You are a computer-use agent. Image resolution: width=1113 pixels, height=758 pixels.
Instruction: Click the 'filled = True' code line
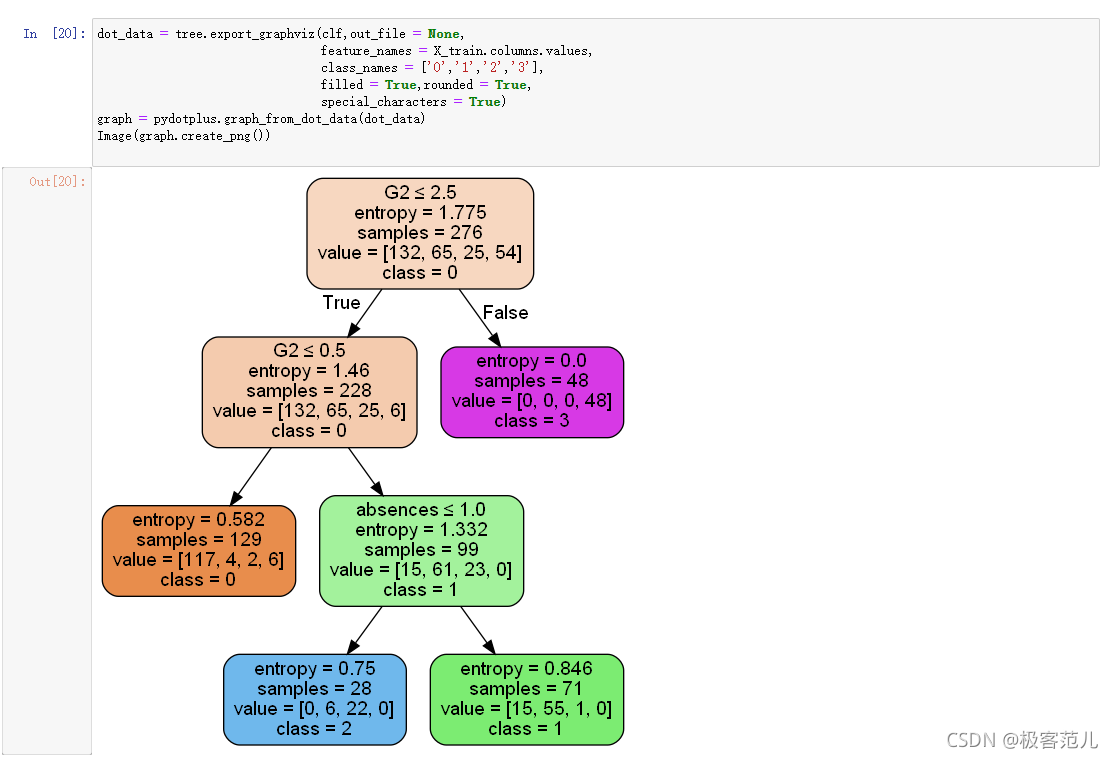coord(426,84)
